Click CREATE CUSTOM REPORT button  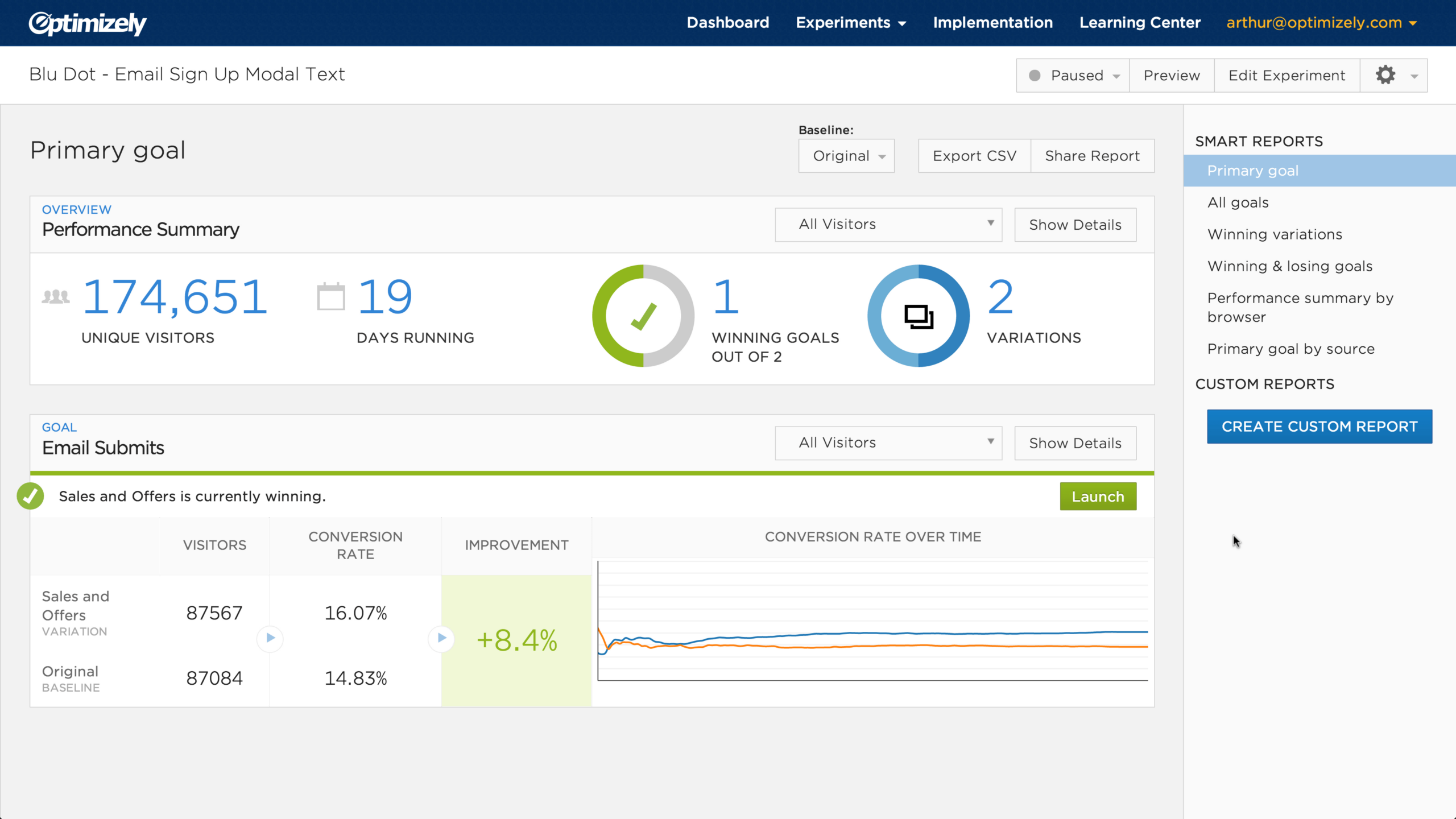coord(1319,426)
